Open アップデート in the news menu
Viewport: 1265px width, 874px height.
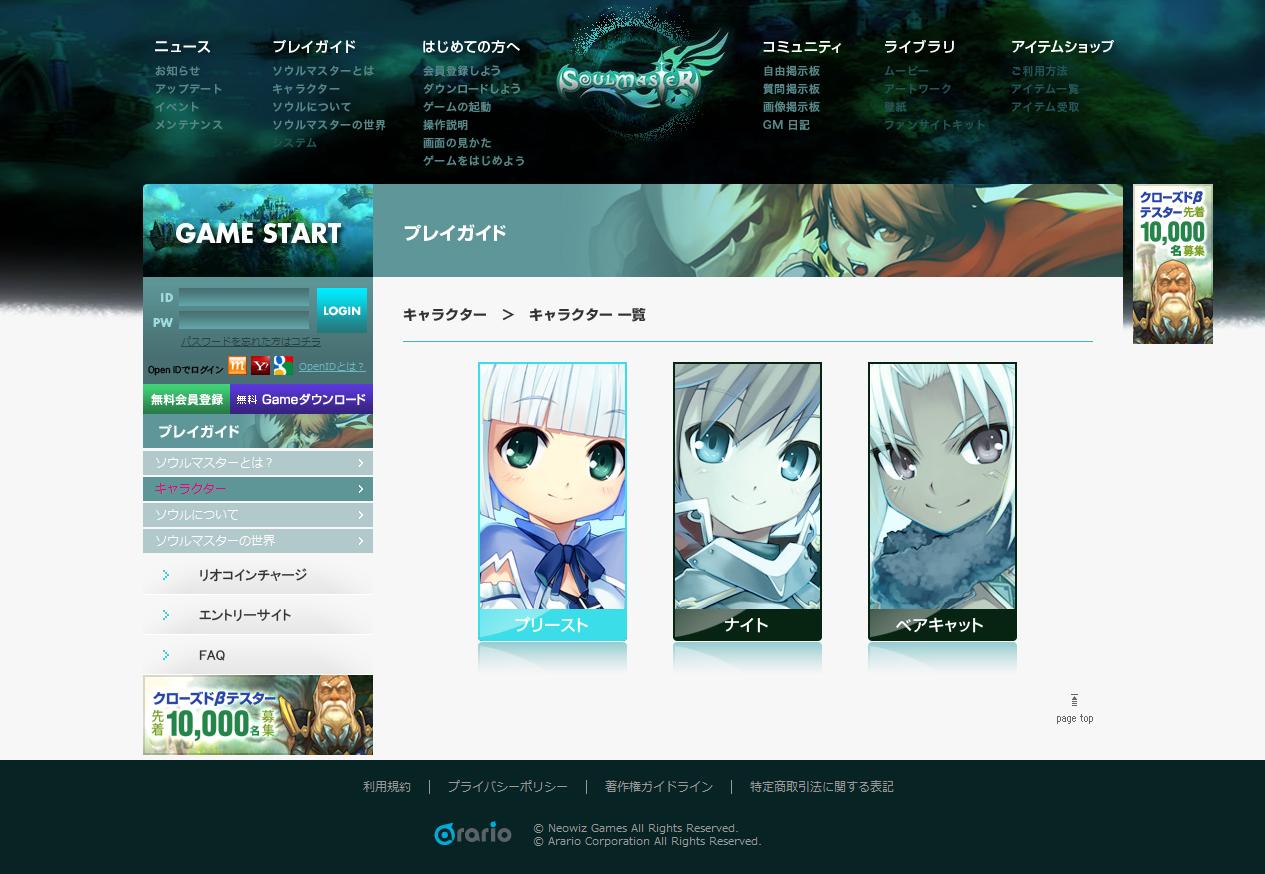(188, 89)
